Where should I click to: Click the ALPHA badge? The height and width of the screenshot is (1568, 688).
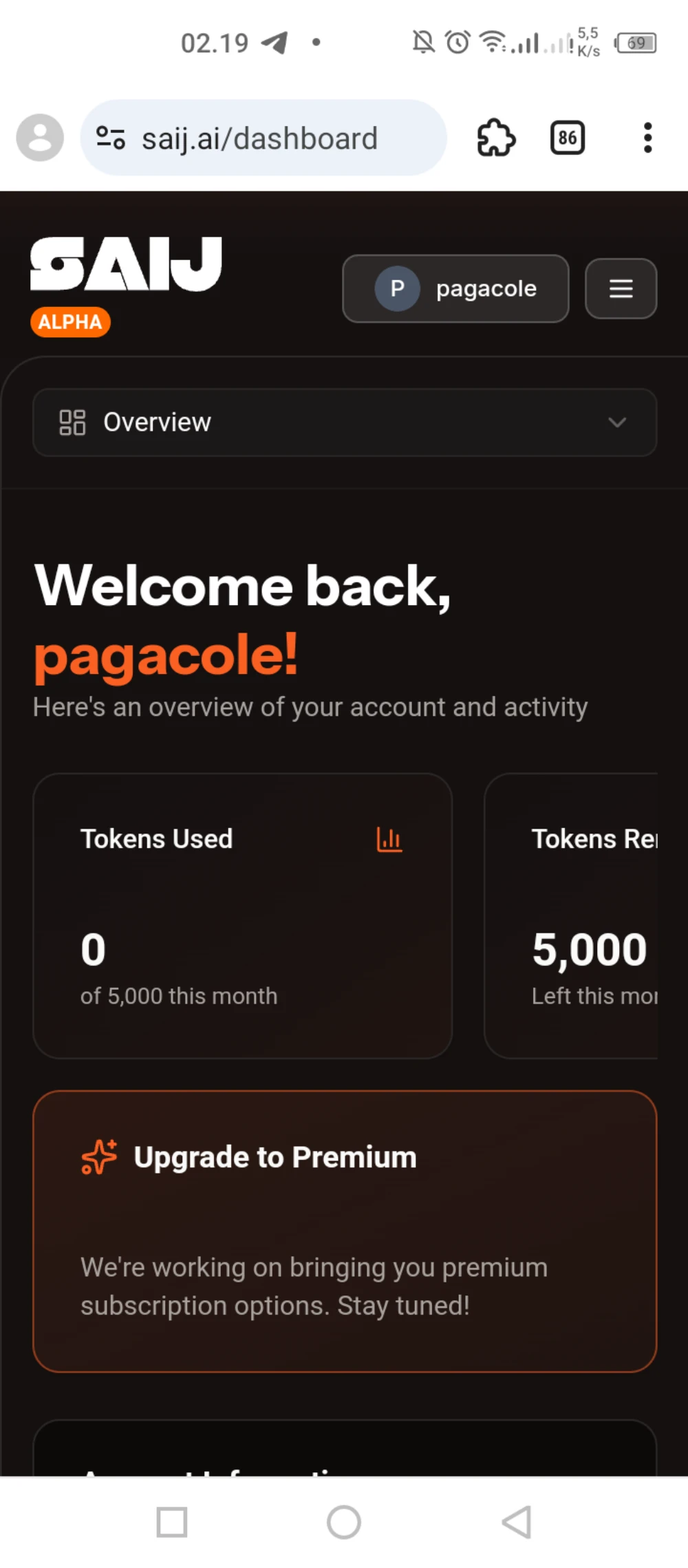coord(70,321)
